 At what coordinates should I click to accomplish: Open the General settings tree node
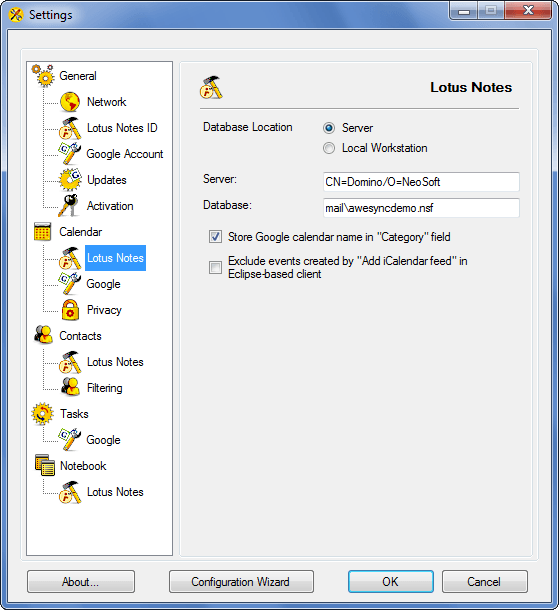(78, 75)
